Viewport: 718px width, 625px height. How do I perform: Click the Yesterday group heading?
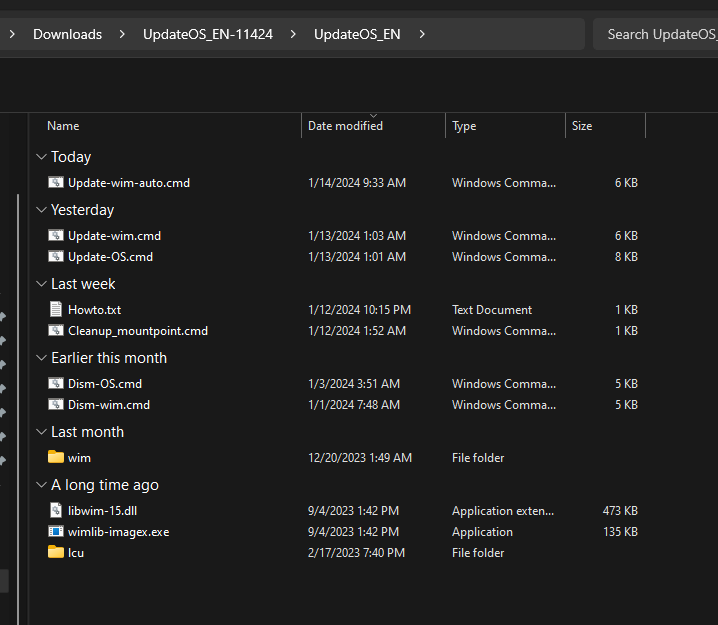(x=82, y=210)
